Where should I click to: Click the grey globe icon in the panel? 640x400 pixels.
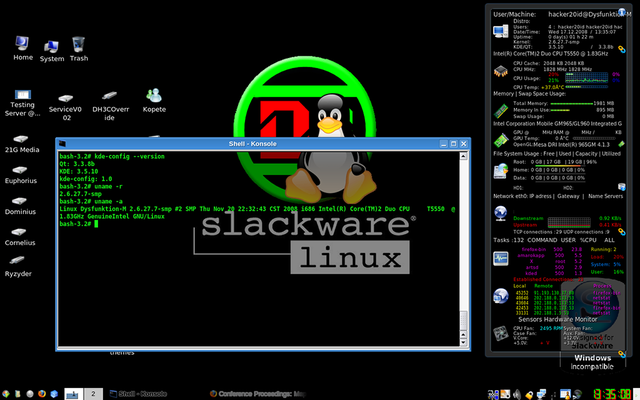point(30,394)
